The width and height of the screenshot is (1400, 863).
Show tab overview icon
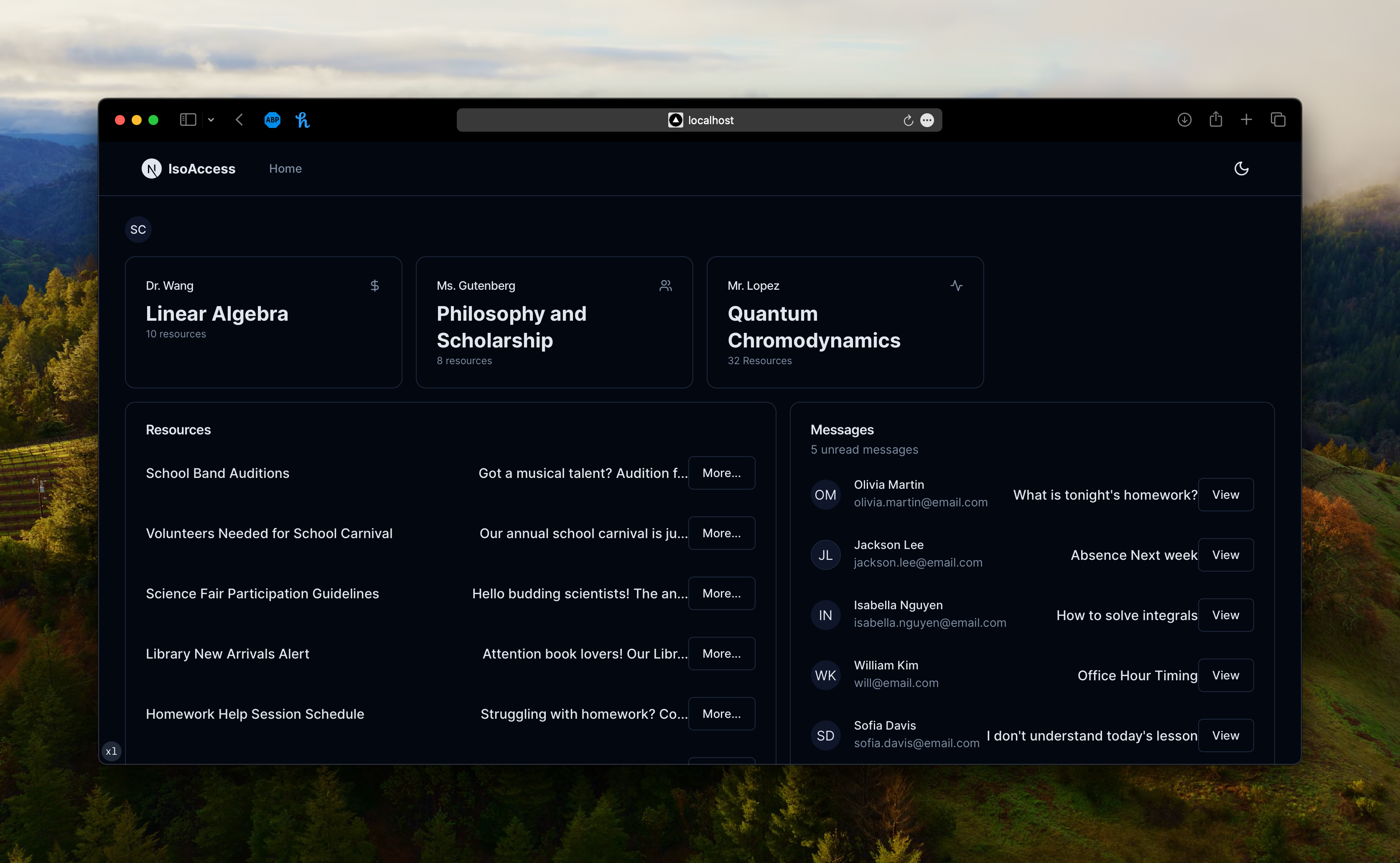click(1278, 120)
